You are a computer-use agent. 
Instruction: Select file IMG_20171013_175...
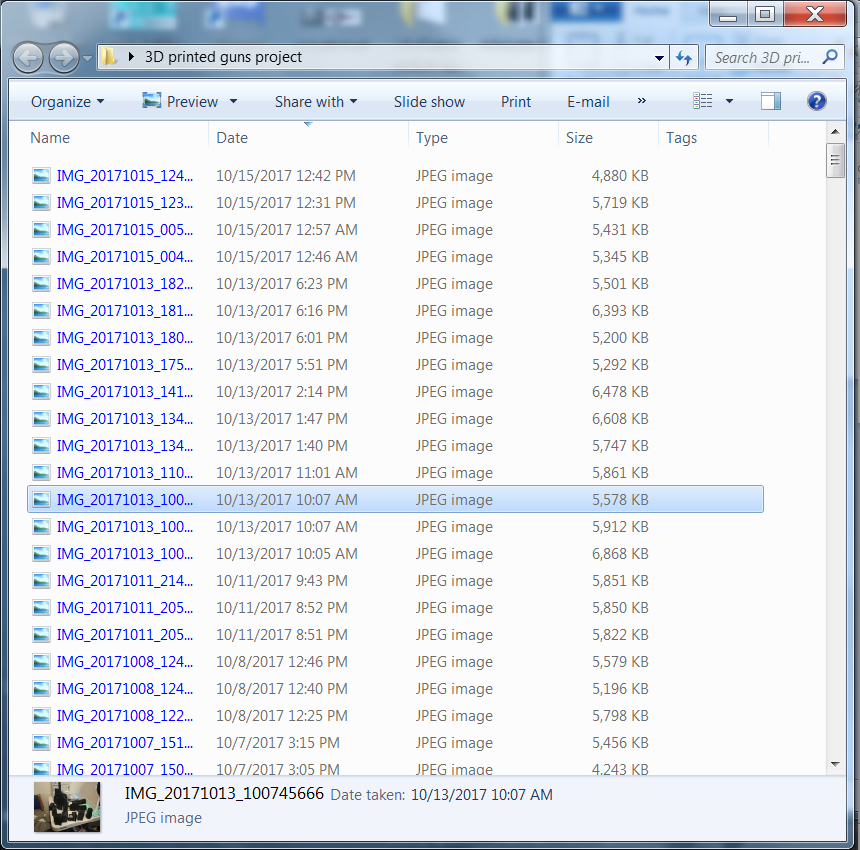pyautogui.click(x=395, y=365)
